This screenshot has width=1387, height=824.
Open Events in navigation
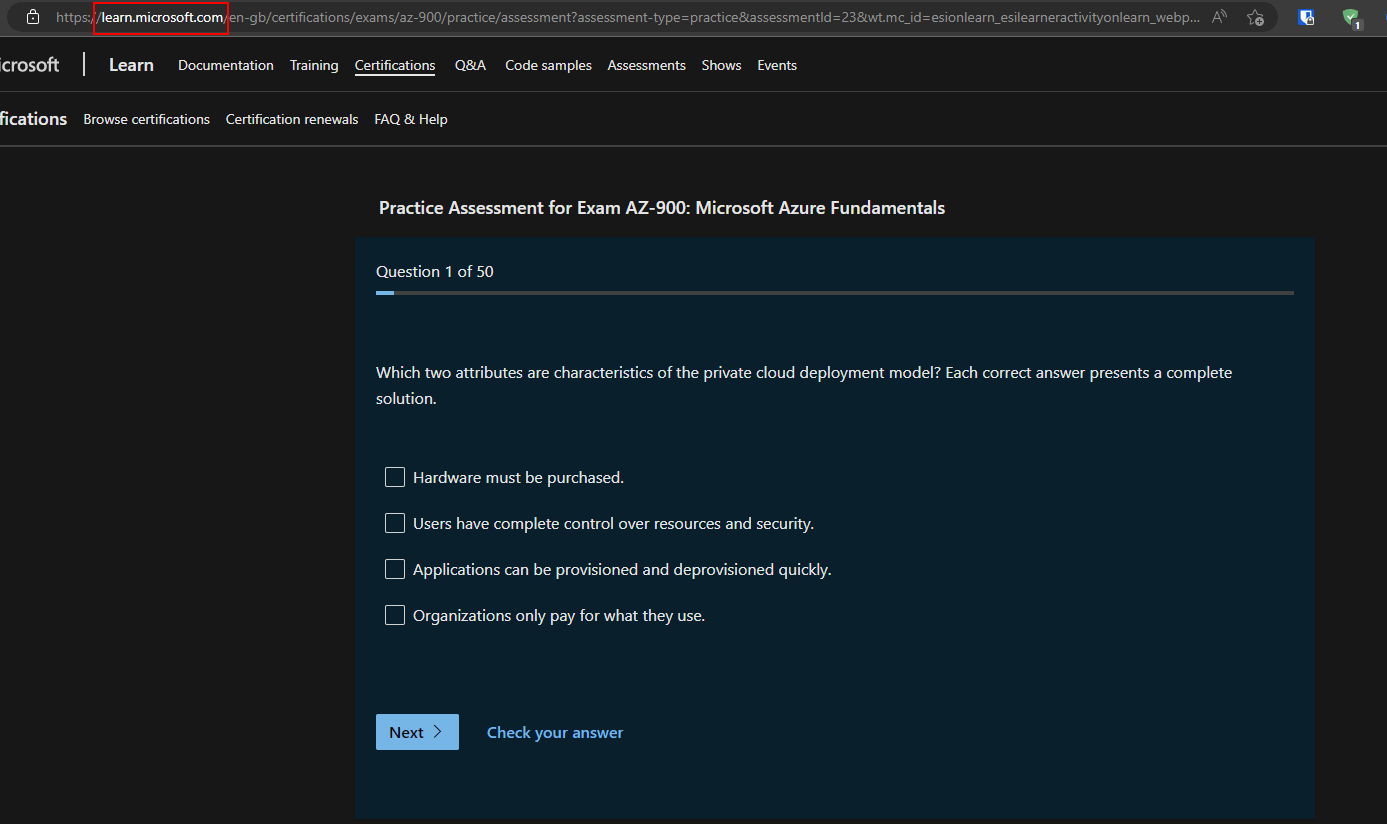click(777, 65)
